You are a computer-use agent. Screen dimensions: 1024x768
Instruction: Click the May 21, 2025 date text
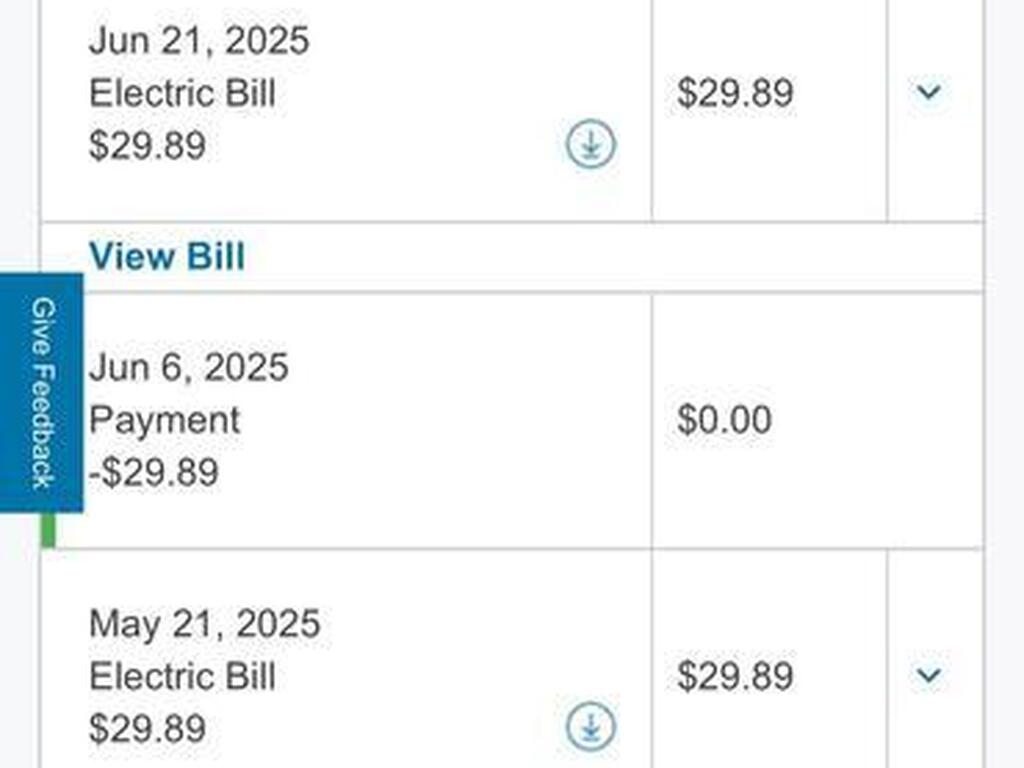point(204,624)
